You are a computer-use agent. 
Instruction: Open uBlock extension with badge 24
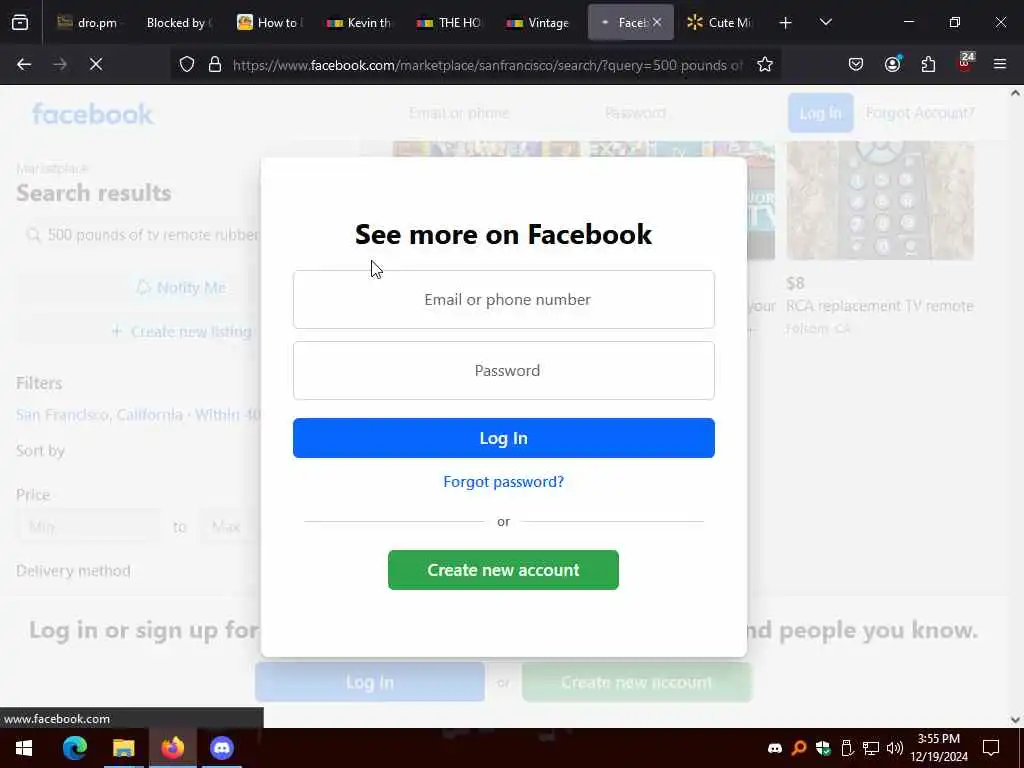(965, 63)
